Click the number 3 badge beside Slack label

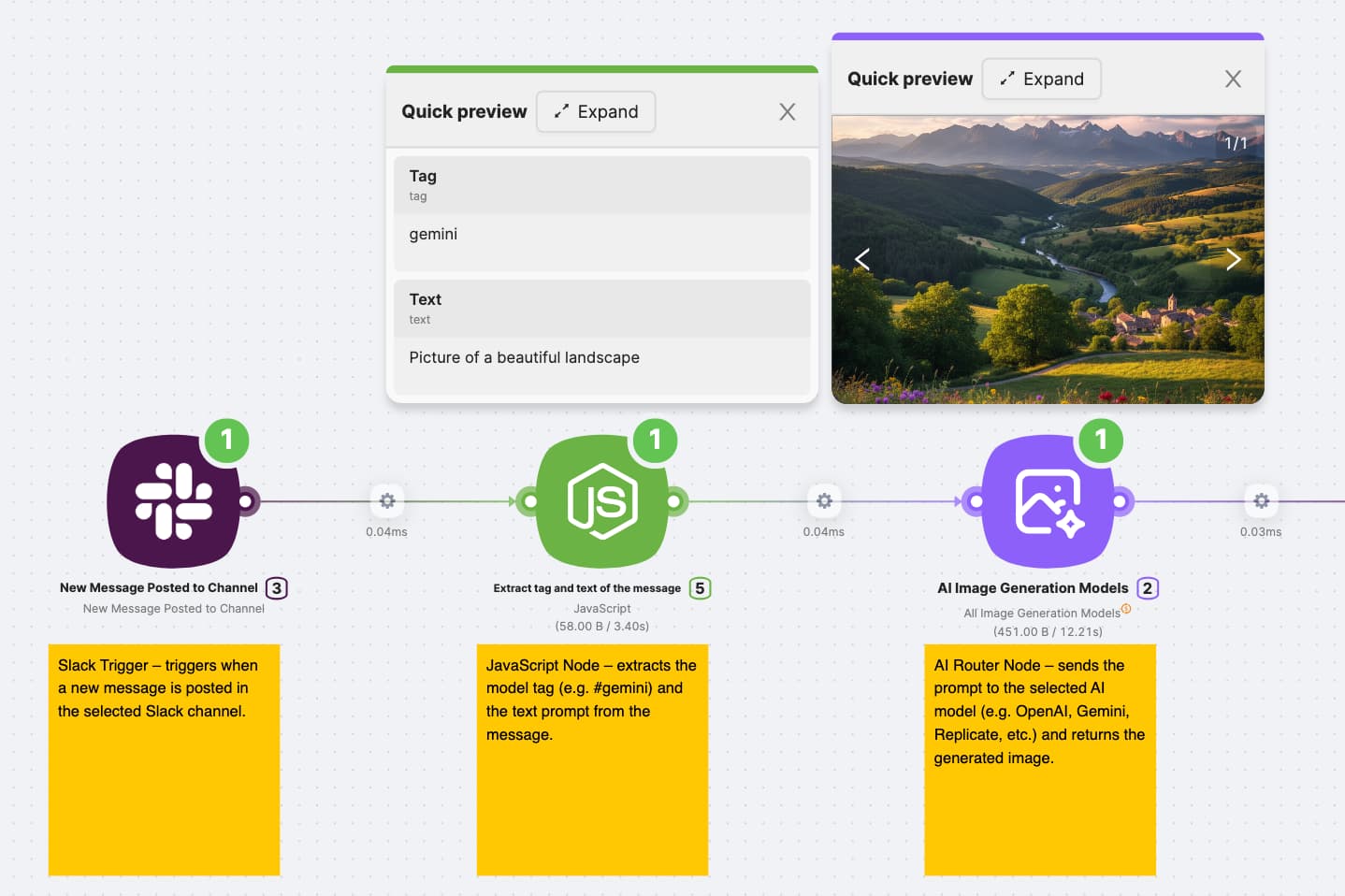(276, 588)
